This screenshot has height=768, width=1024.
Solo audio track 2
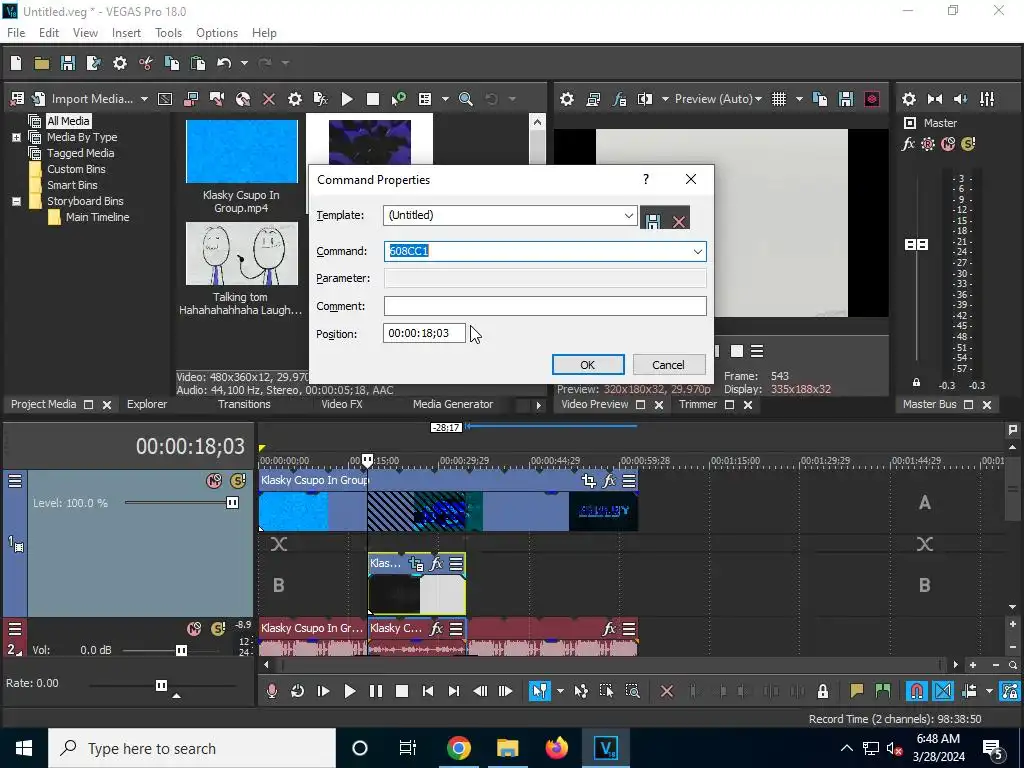(x=218, y=628)
